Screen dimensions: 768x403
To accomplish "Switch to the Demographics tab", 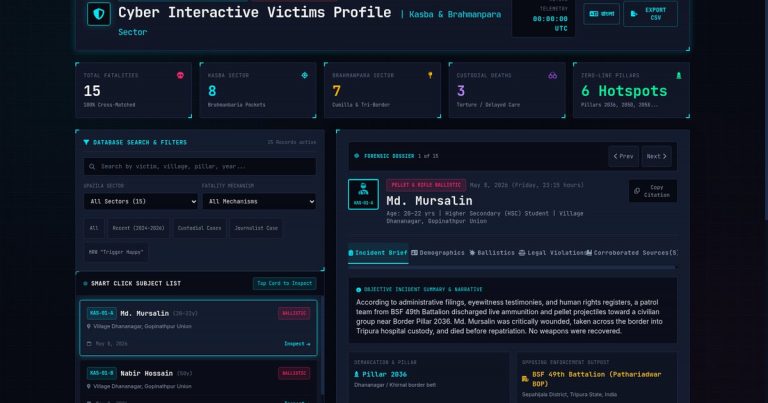I will pos(438,253).
